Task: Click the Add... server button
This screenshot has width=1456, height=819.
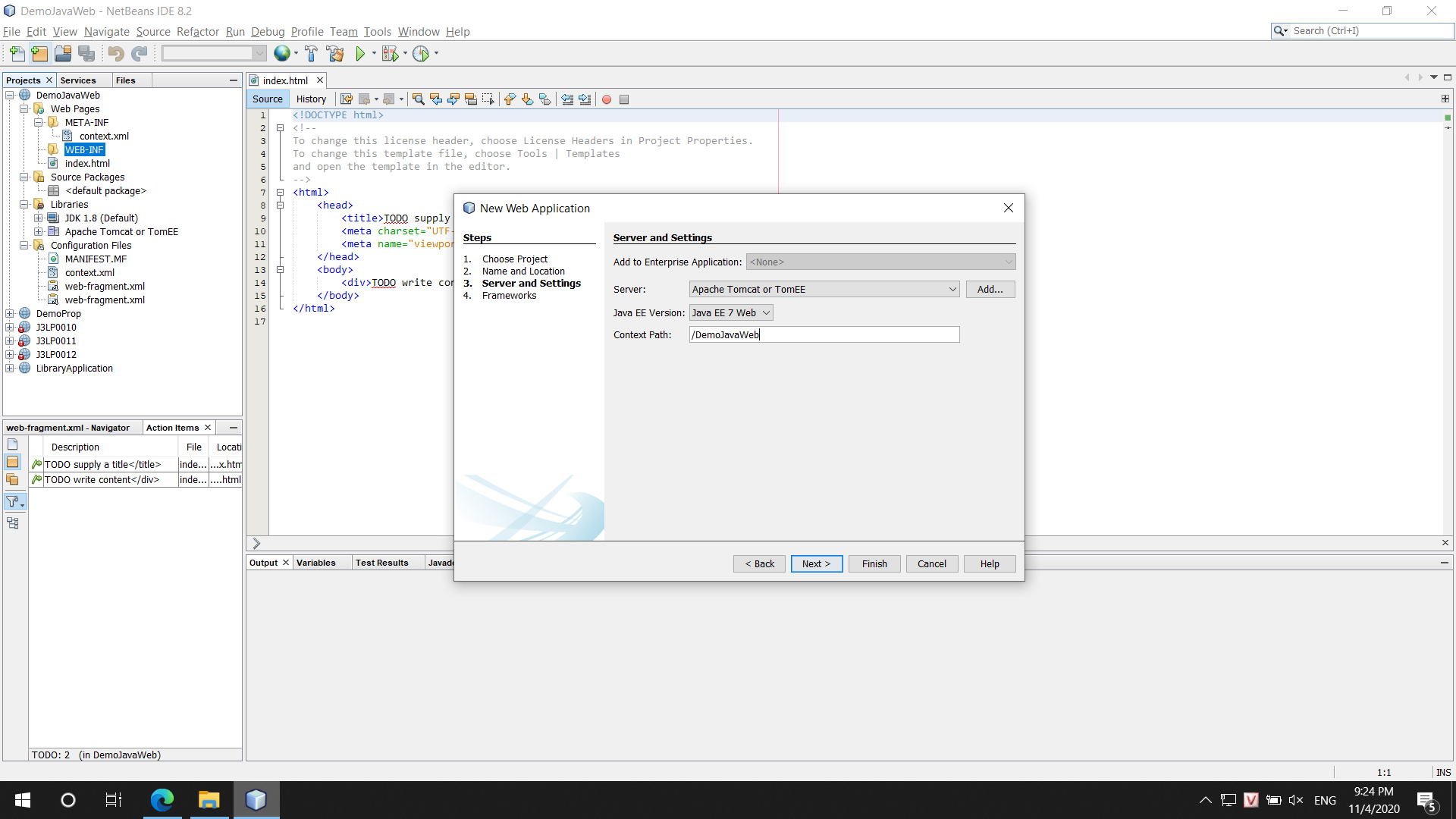Action: click(990, 290)
